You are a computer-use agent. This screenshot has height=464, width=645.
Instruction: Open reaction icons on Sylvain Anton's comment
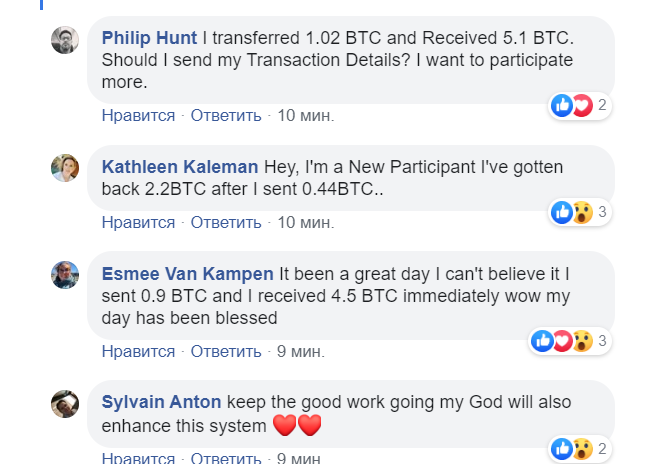pos(572,447)
